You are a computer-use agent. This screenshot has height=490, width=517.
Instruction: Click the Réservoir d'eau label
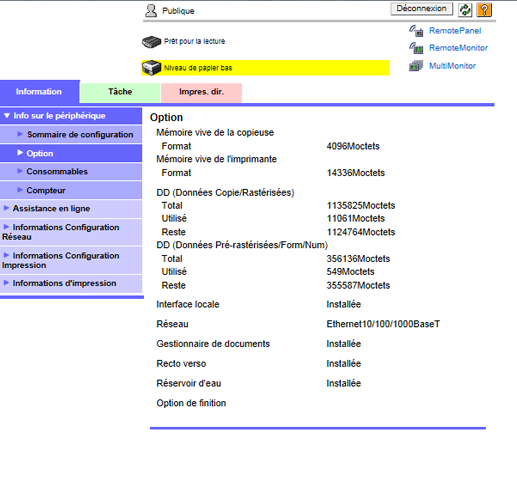point(189,384)
